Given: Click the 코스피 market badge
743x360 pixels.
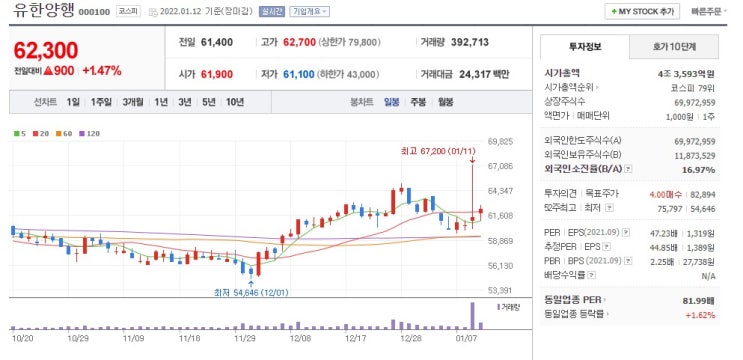Looking at the screenshot, I should pyautogui.click(x=128, y=11).
